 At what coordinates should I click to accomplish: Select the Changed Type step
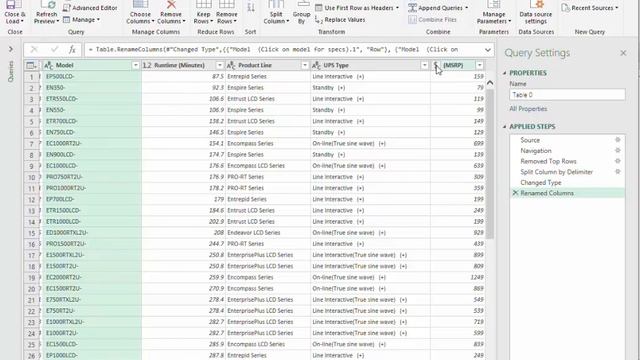click(x=540, y=182)
